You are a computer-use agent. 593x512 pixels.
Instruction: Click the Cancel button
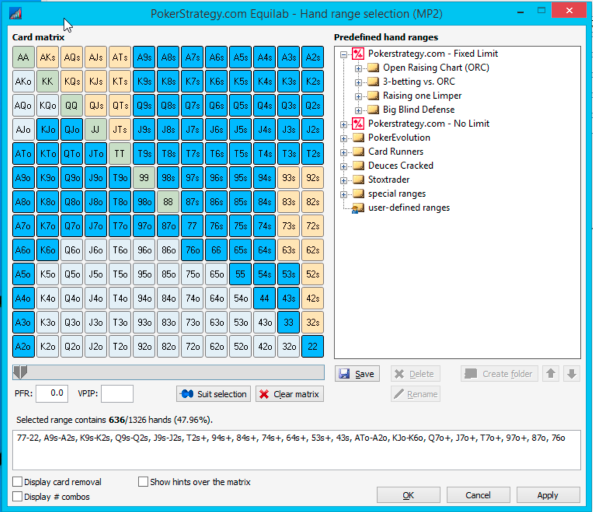tap(478, 495)
